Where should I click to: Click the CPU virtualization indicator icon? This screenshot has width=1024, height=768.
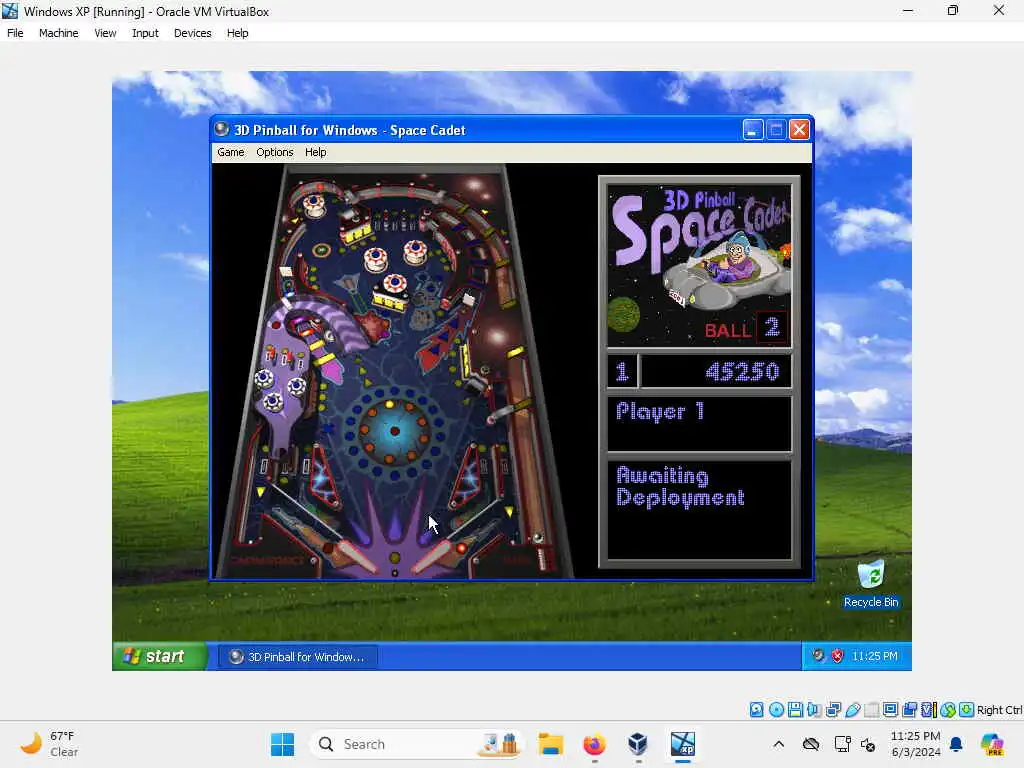pyautogui.click(x=929, y=710)
